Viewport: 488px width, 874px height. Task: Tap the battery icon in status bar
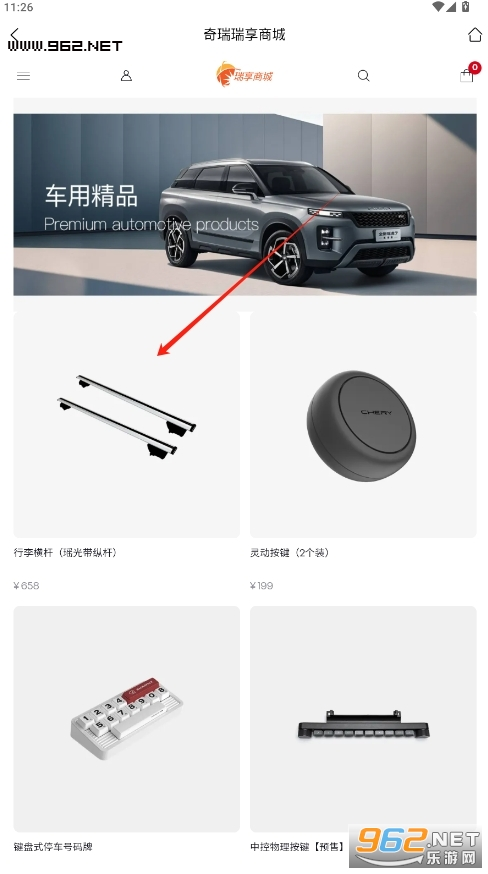[x=466, y=7]
